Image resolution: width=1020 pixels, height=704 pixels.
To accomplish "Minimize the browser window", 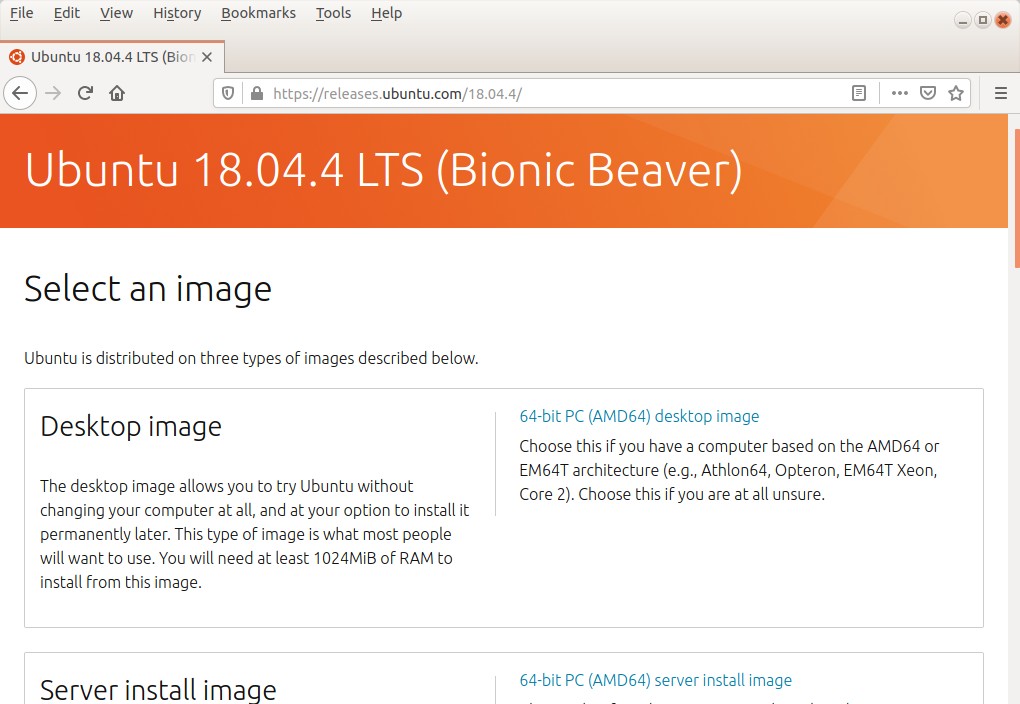I will point(963,20).
